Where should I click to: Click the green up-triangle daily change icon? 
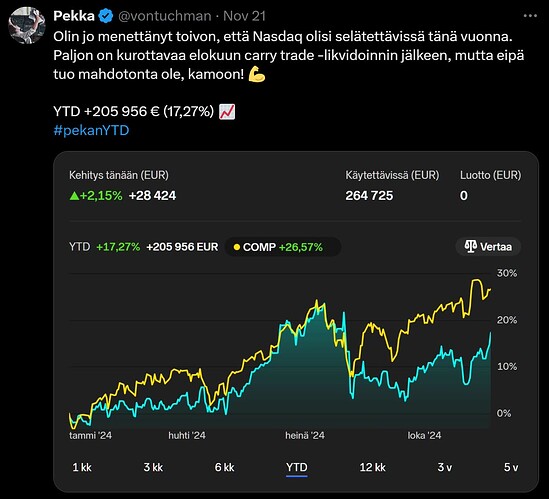74,196
